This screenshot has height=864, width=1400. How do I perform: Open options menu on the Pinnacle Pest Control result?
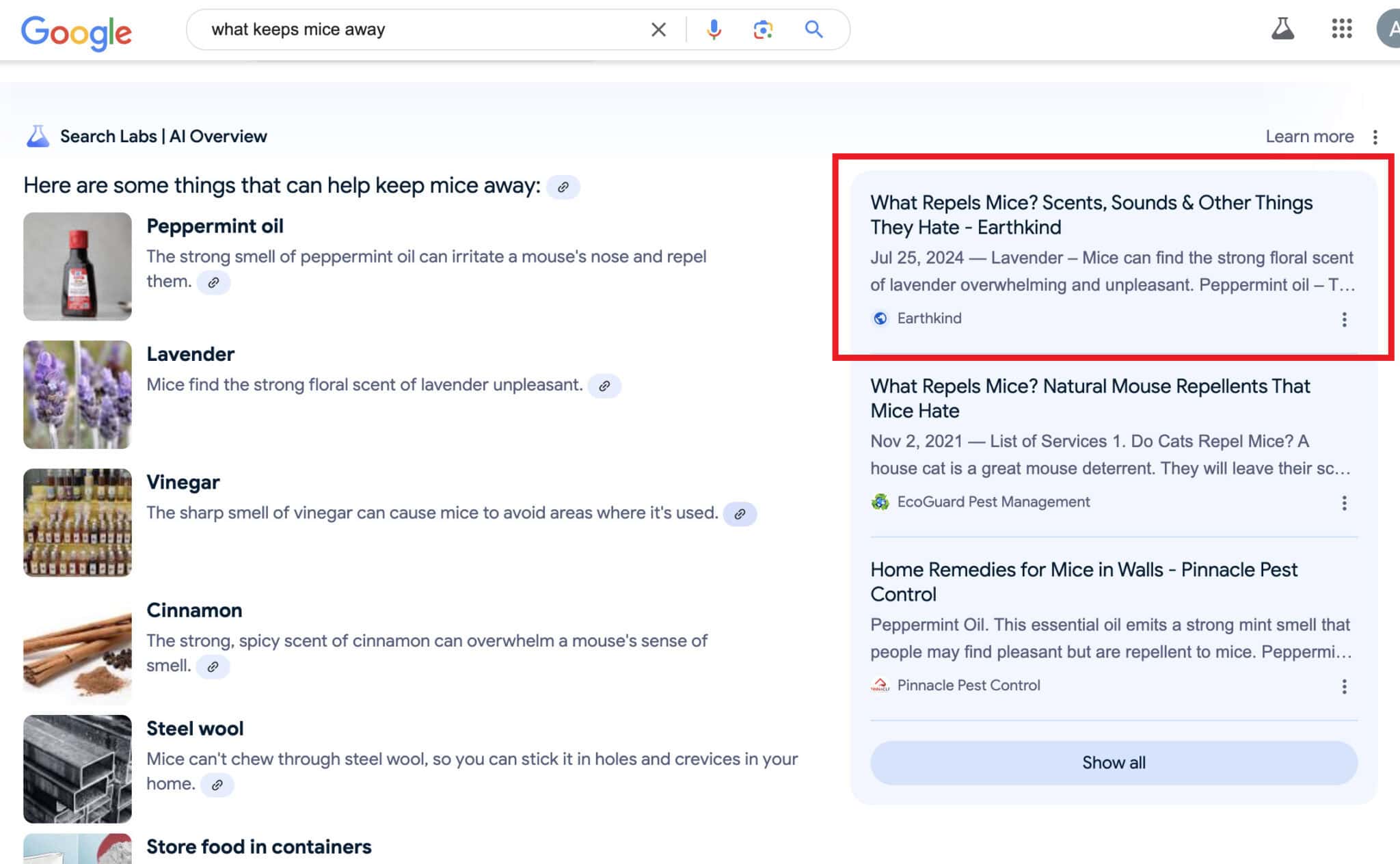click(x=1345, y=686)
